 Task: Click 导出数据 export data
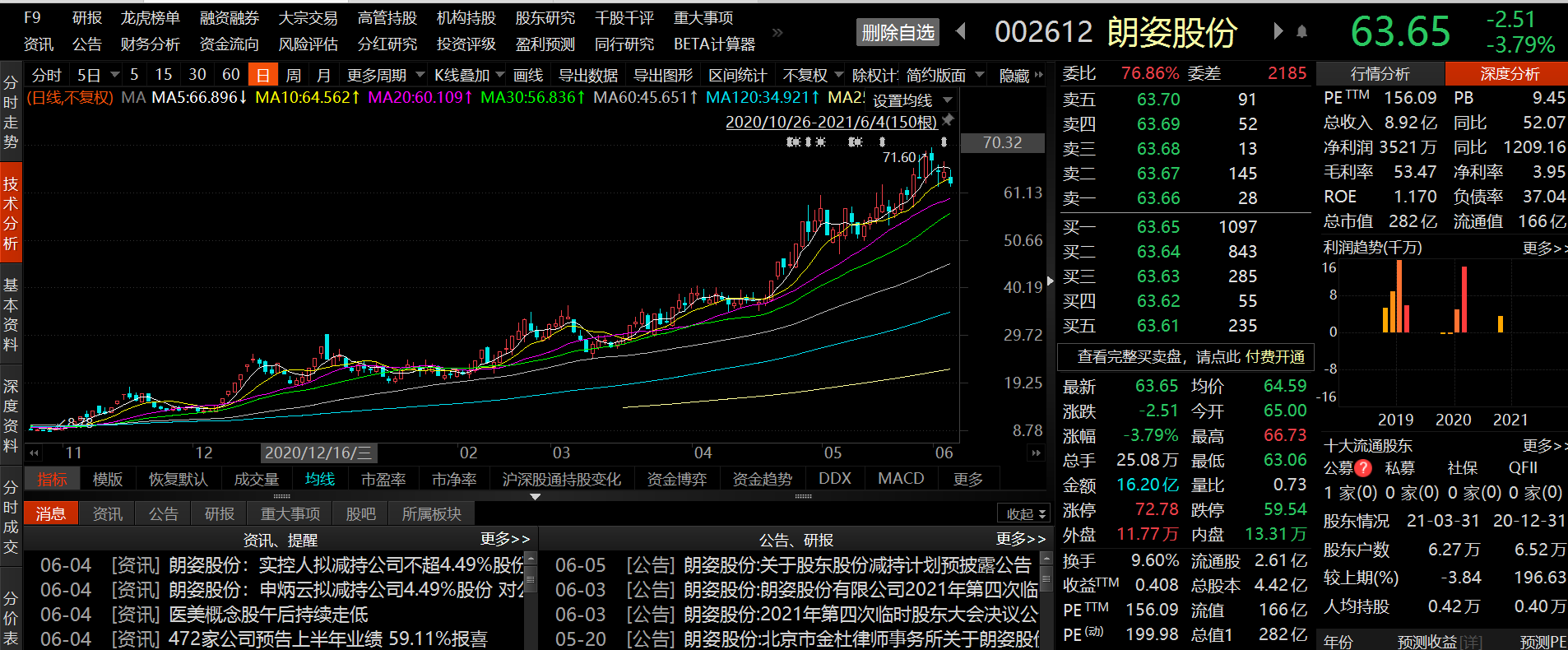[x=588, y=76]
